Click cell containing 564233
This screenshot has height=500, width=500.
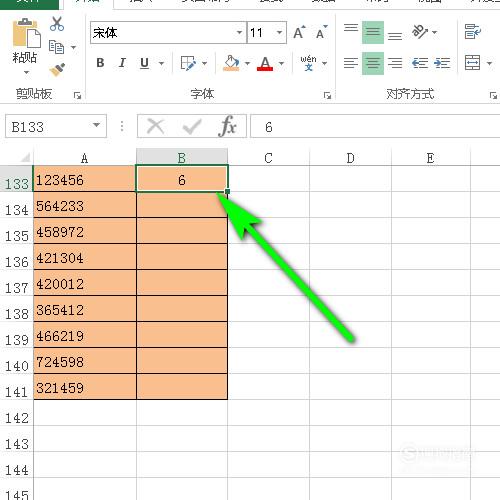tap(85, 205)
